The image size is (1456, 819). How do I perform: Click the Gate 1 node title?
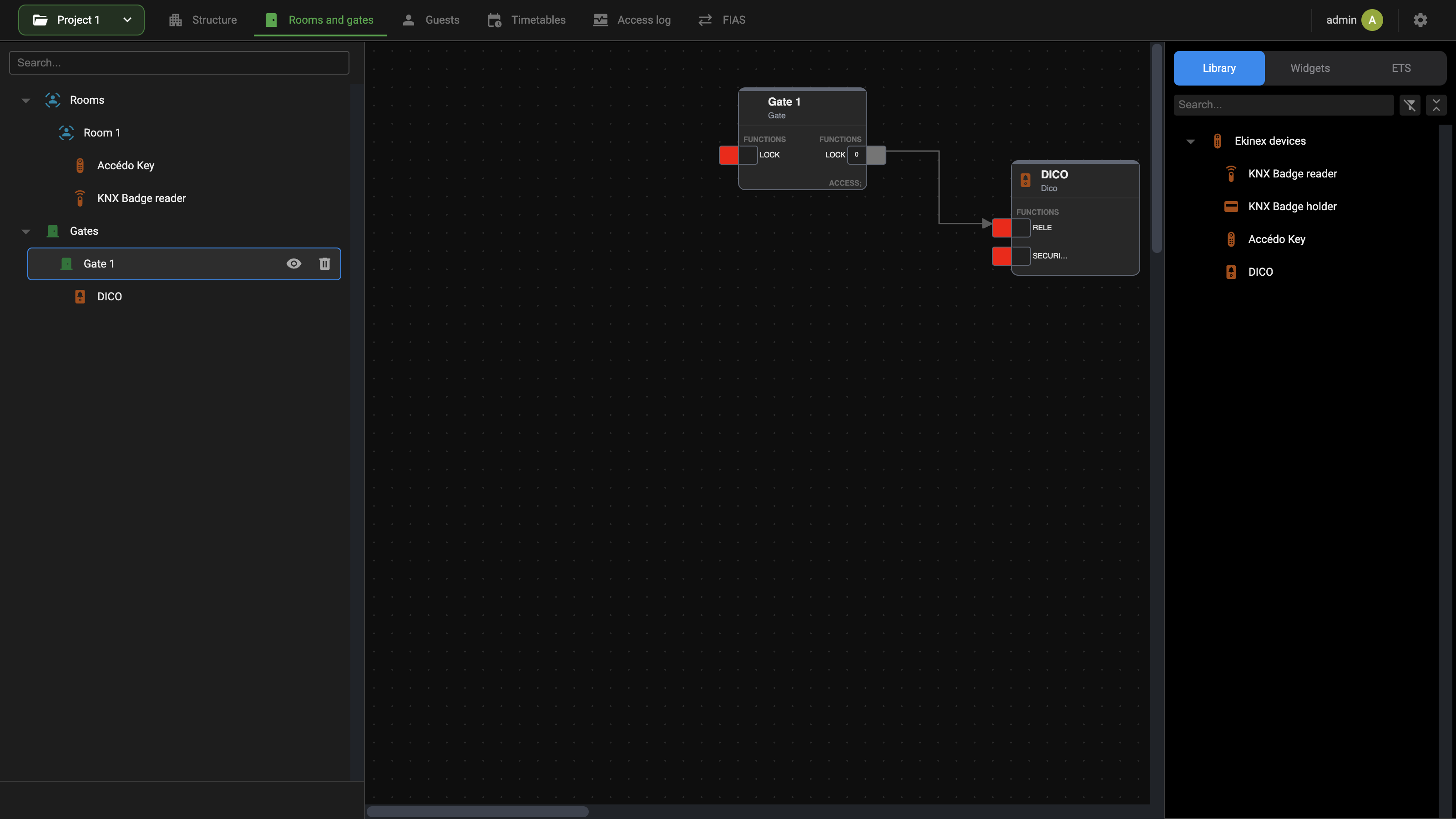784,102
